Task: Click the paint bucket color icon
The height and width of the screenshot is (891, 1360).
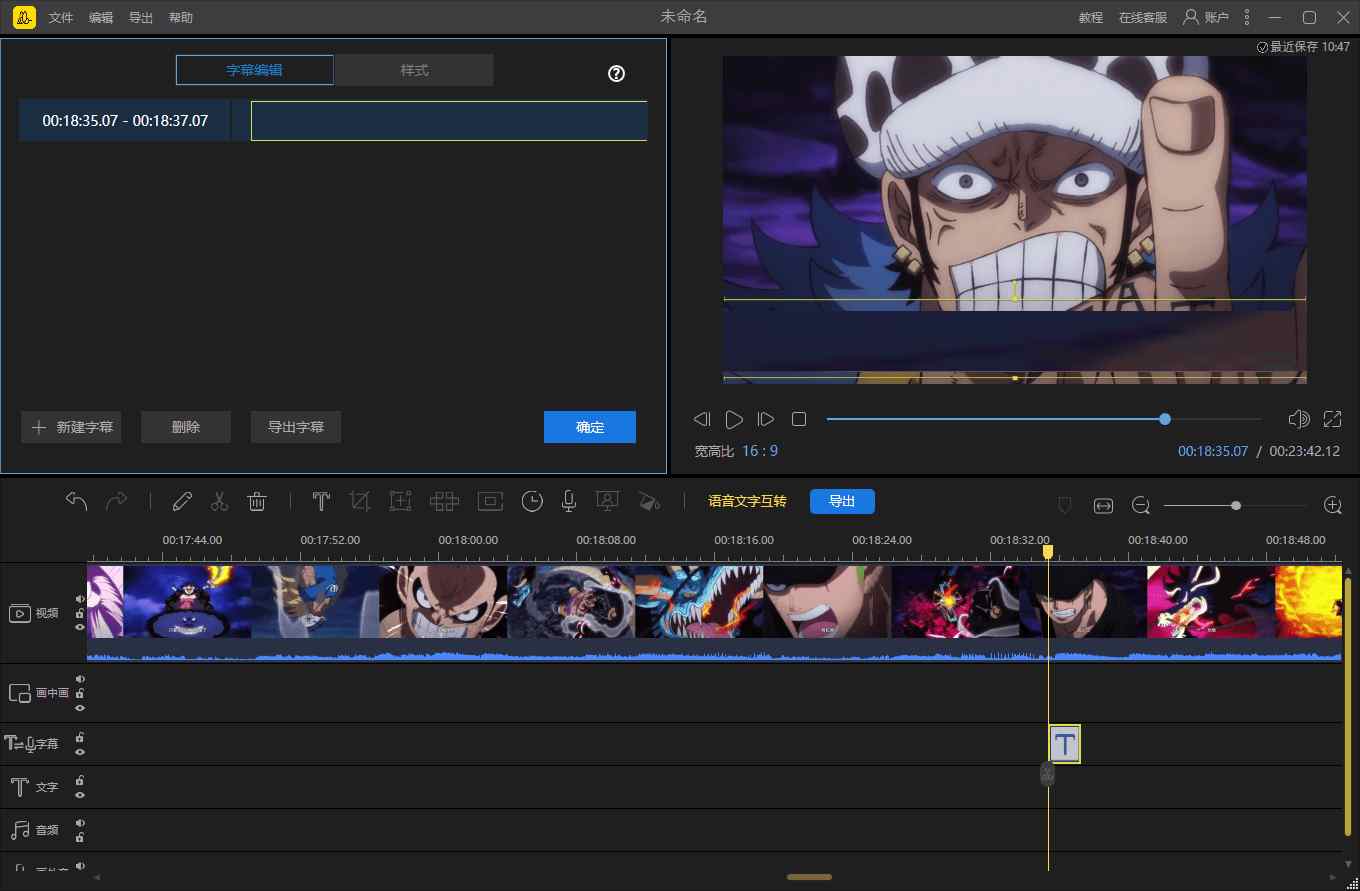Action: [x=649, y=501]
